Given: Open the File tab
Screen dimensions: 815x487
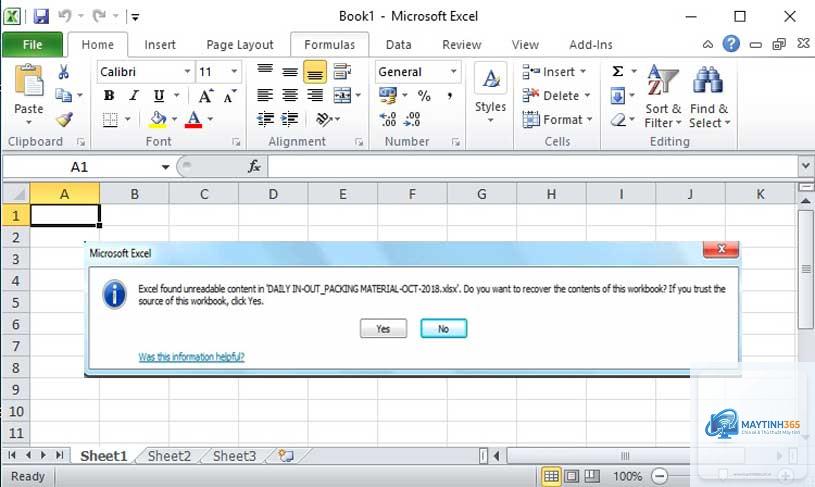Looking at the screenshot, I should point(32,45).
